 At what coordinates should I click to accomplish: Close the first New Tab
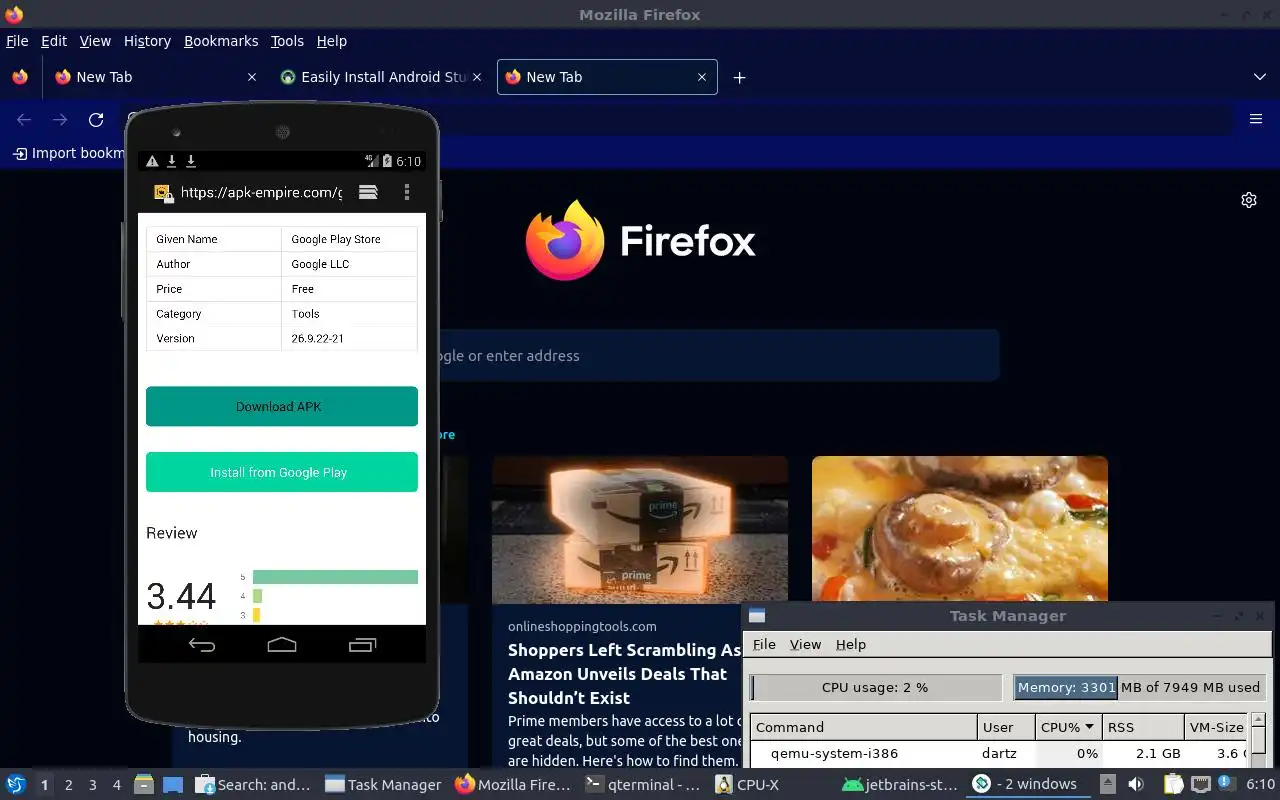[252, 77]
